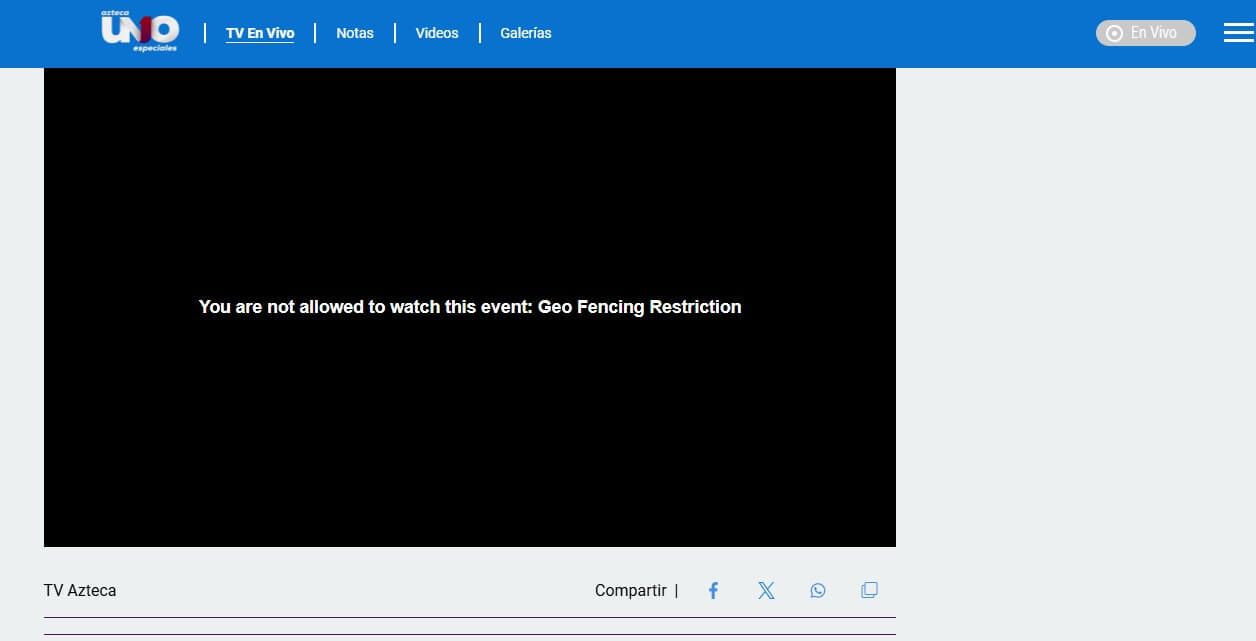
Task: Click the En Vivo text in the pill
Action: coord(1154,33)
